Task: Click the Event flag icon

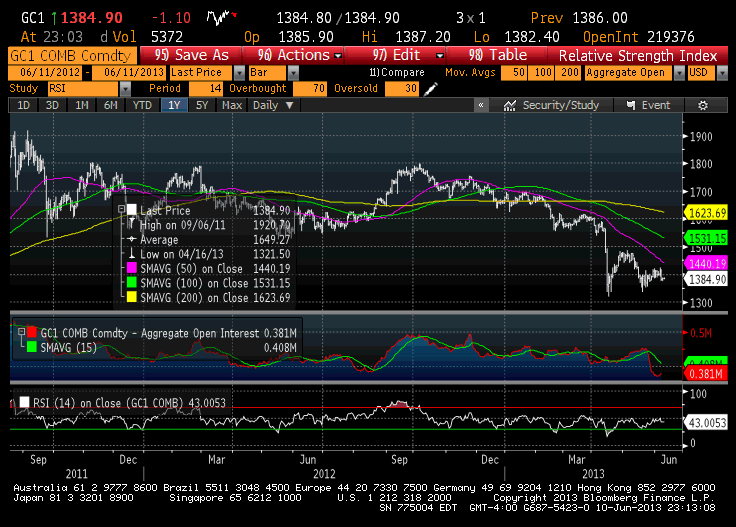Action: tap(631, 105)
